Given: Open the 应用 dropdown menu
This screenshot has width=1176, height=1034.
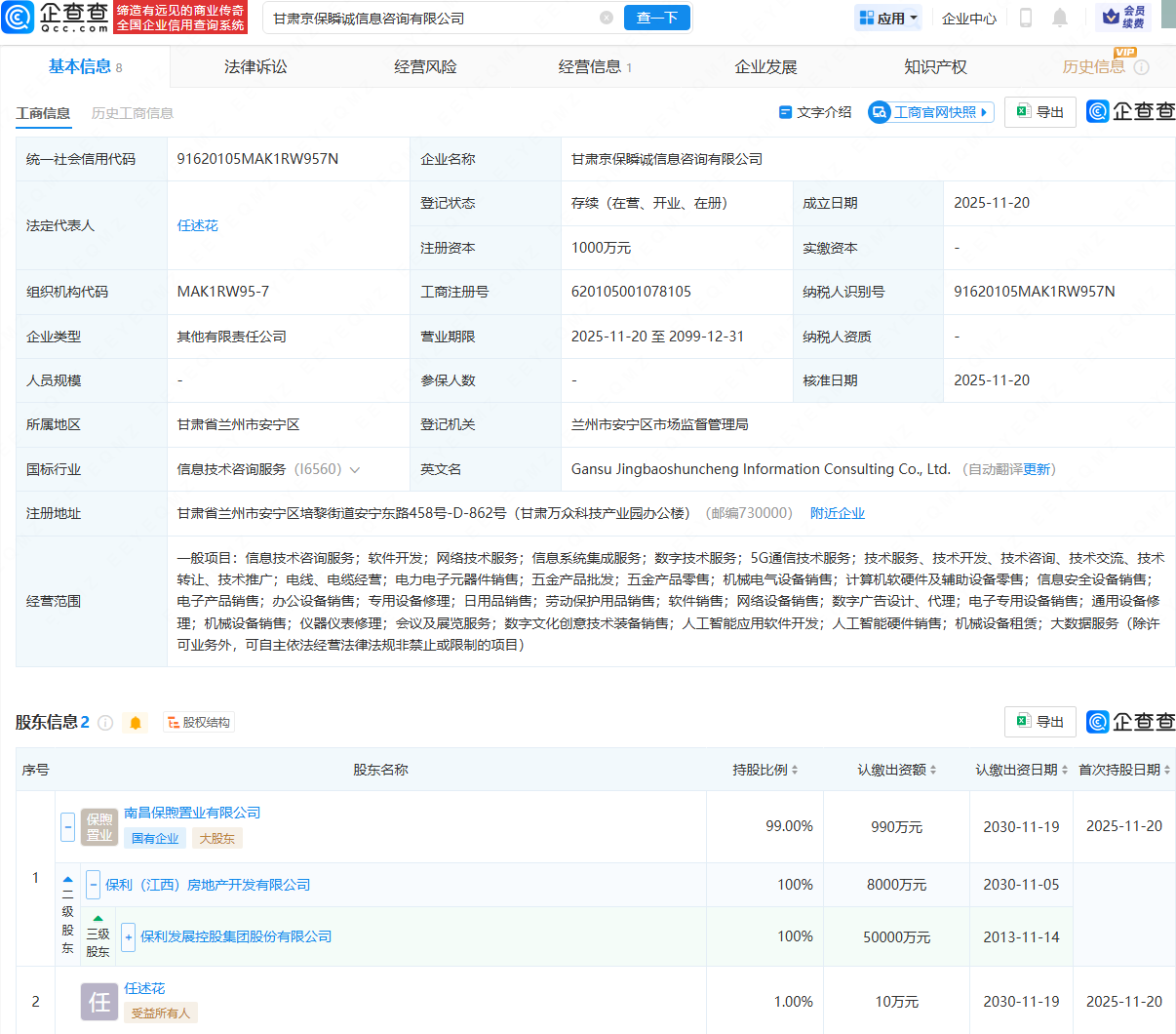Looking at the screenshot, I should pyautogui.click(x=888, y=18).
